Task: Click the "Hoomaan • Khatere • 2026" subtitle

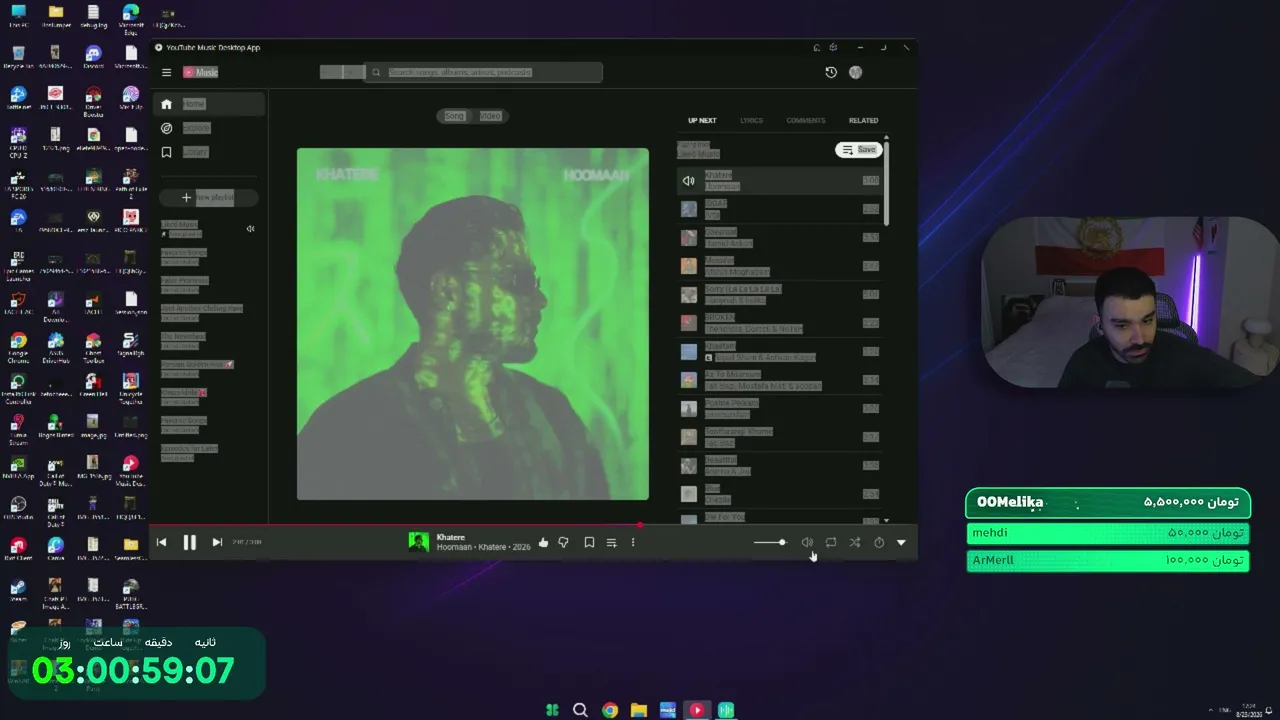Action: [484, 548]
